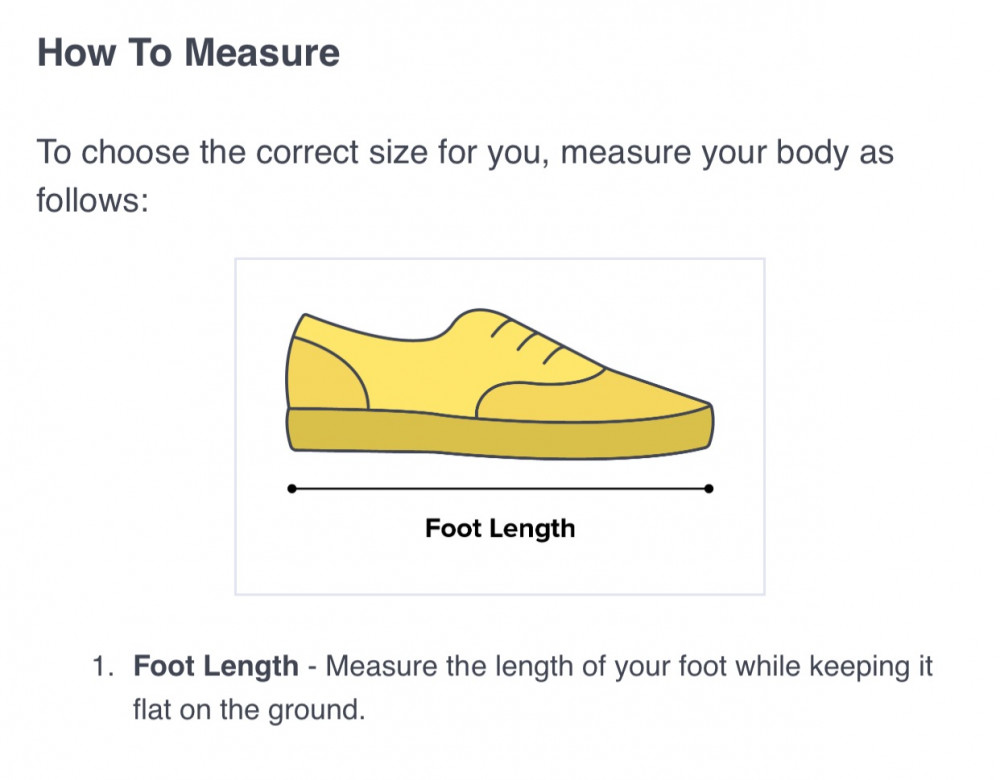Click the right endpoint dot of the measurement line
The height and width of the screenshot is (780, 1000).
click(709, 489)
